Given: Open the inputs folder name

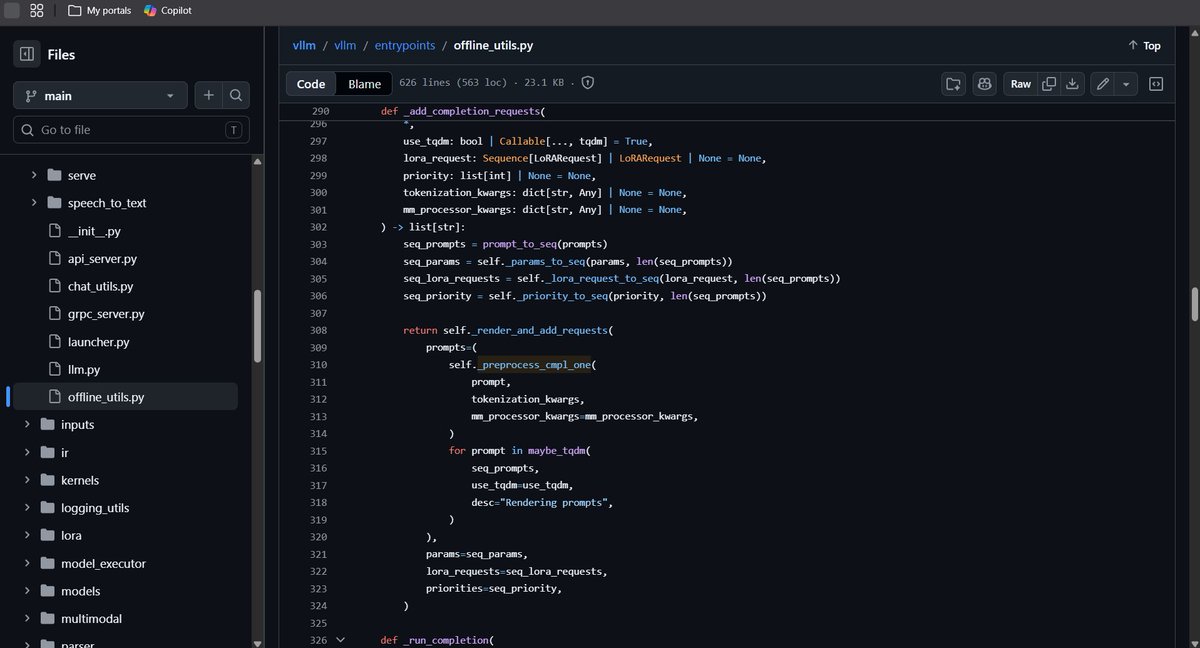Looking at the screenshot, I should pos(77,424).
